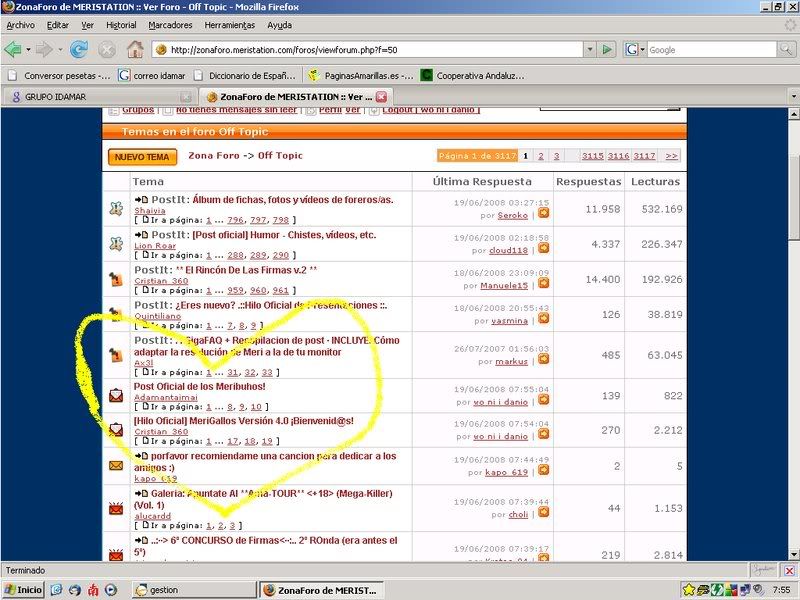Click the search magnifier icon in Google box
This screenshot has height=600, width=800.
786,49
